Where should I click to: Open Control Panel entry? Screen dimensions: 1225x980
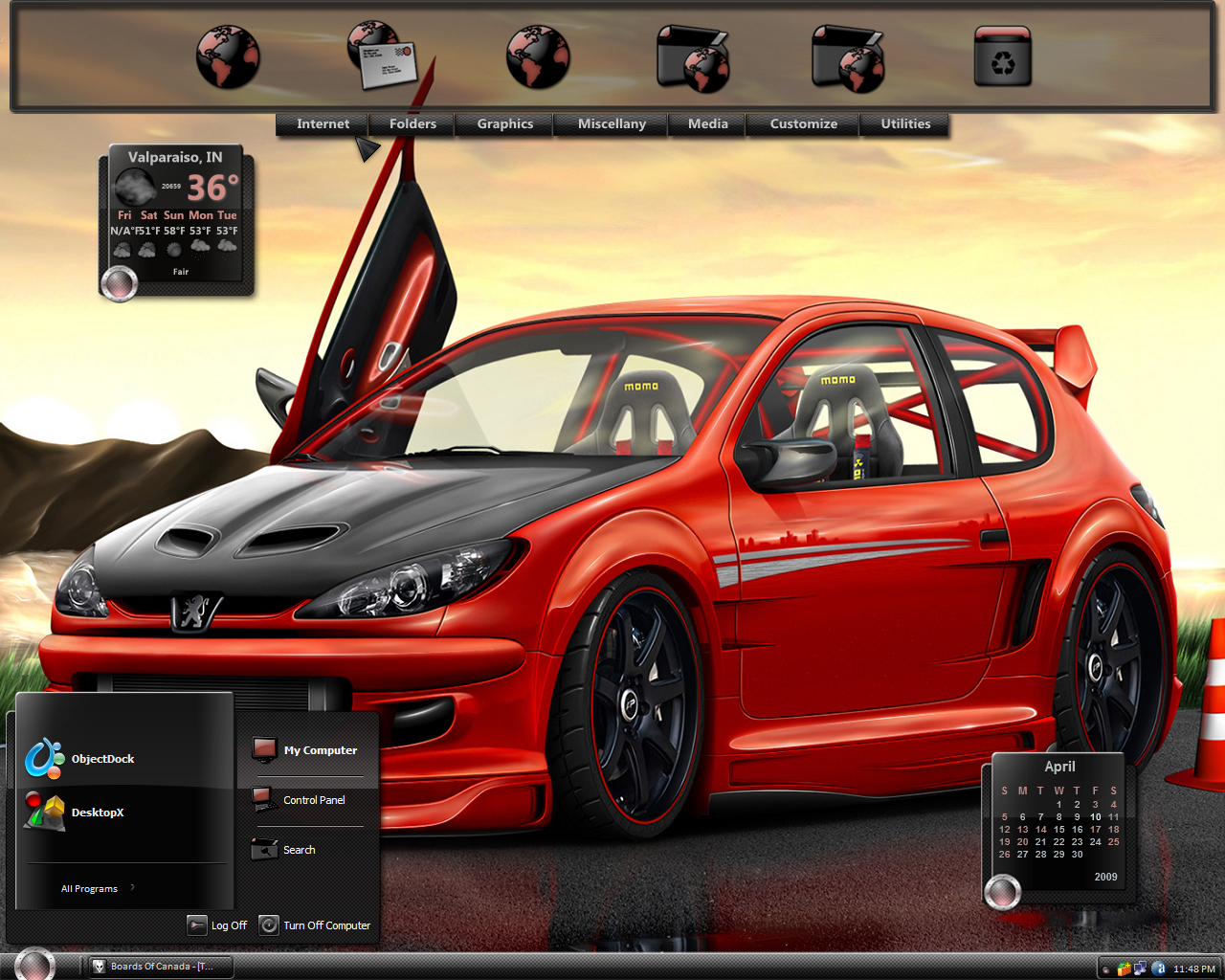(x=300, y=800)
